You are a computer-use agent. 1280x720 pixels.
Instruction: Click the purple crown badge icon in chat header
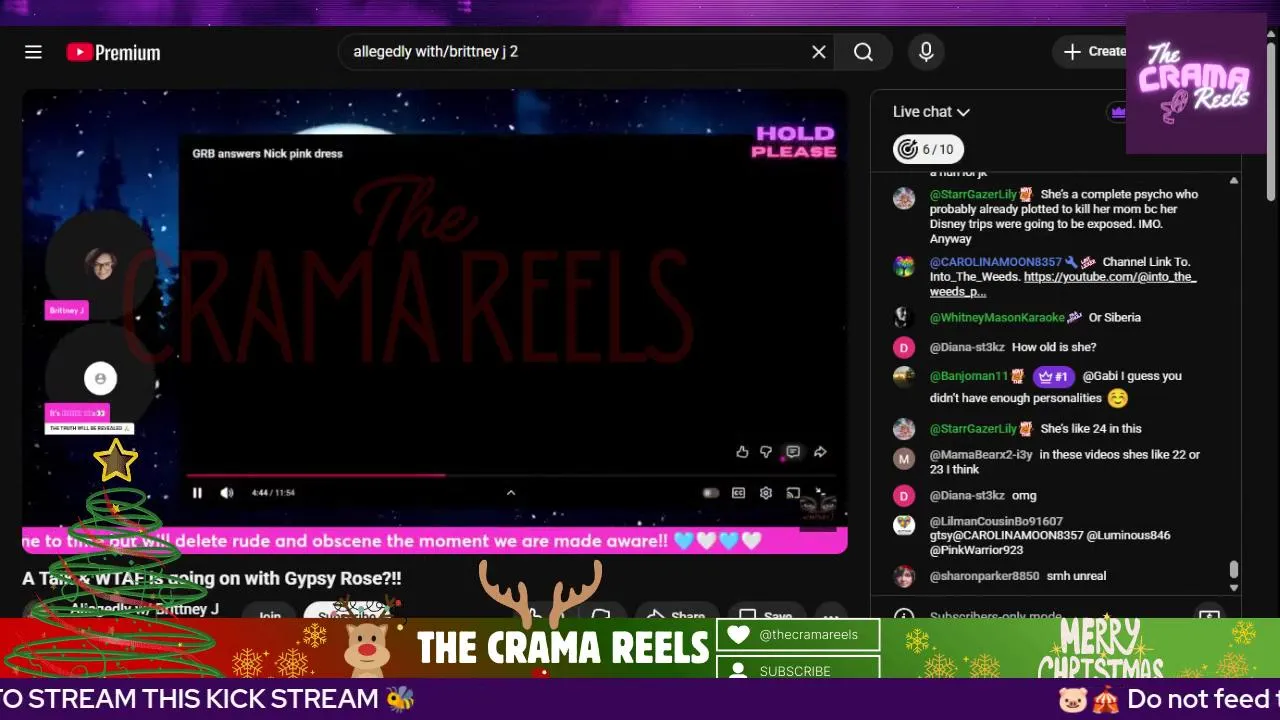[x=1118, y=112]
